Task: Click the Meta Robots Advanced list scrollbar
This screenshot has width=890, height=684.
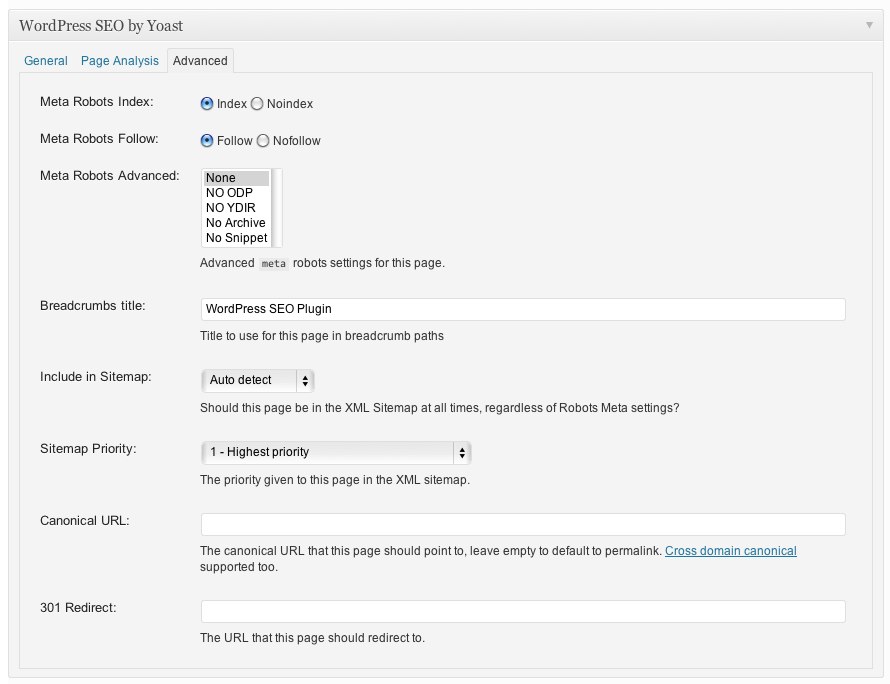Action: pyautogui.click(x=276, y=208)
